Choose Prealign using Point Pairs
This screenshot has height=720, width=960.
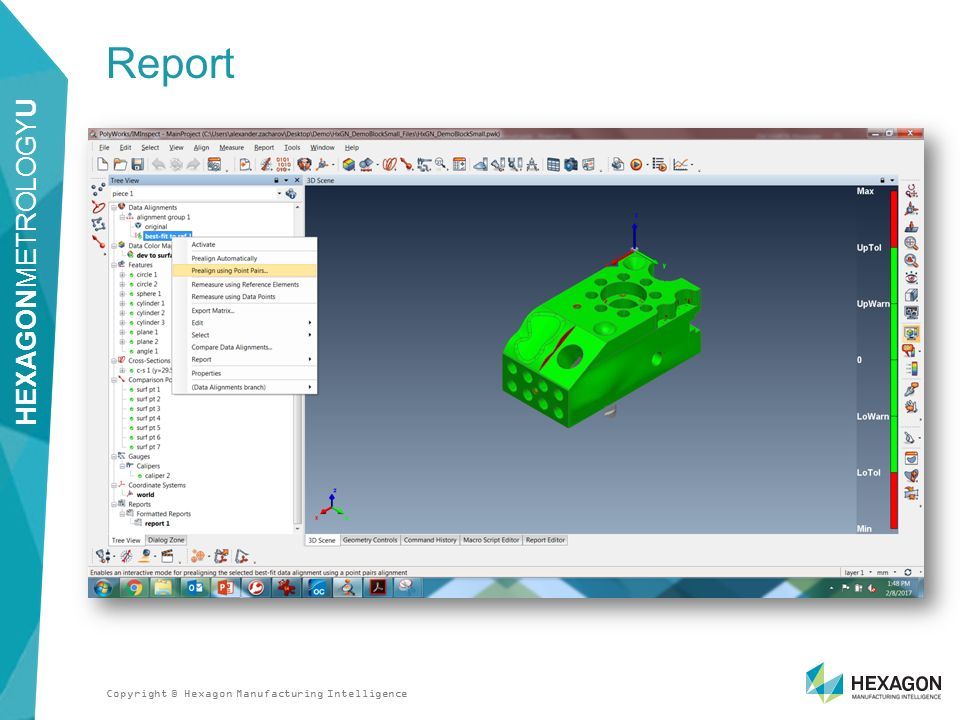tap(244, 271)
